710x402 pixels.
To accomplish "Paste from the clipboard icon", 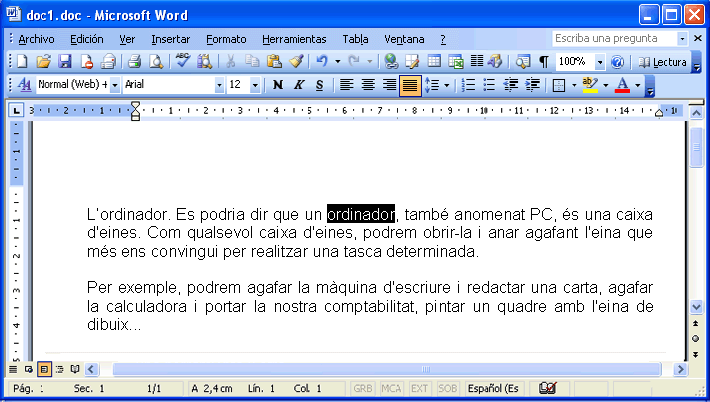I will click(x=274, y=62).
